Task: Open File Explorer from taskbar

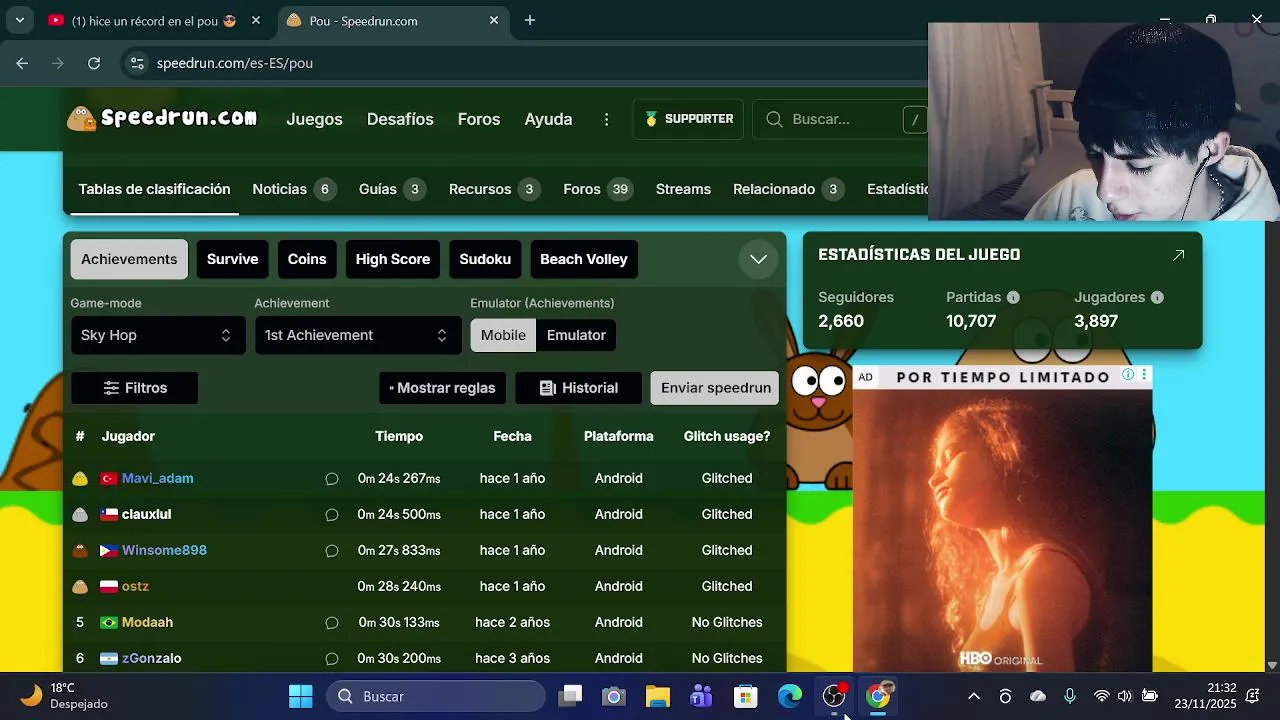Action: [x=657, y=696]
